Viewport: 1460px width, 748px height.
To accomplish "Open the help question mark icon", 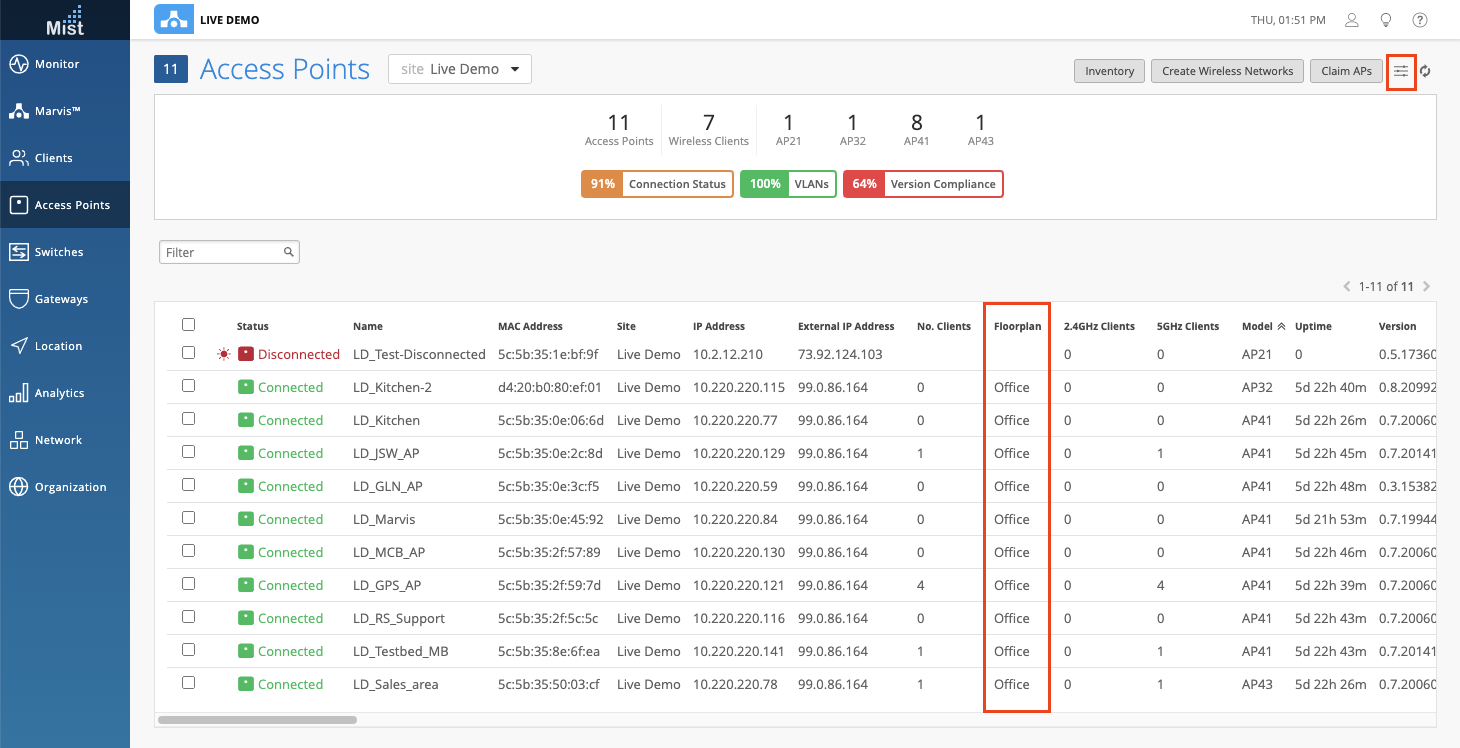I will (1419, 20).
